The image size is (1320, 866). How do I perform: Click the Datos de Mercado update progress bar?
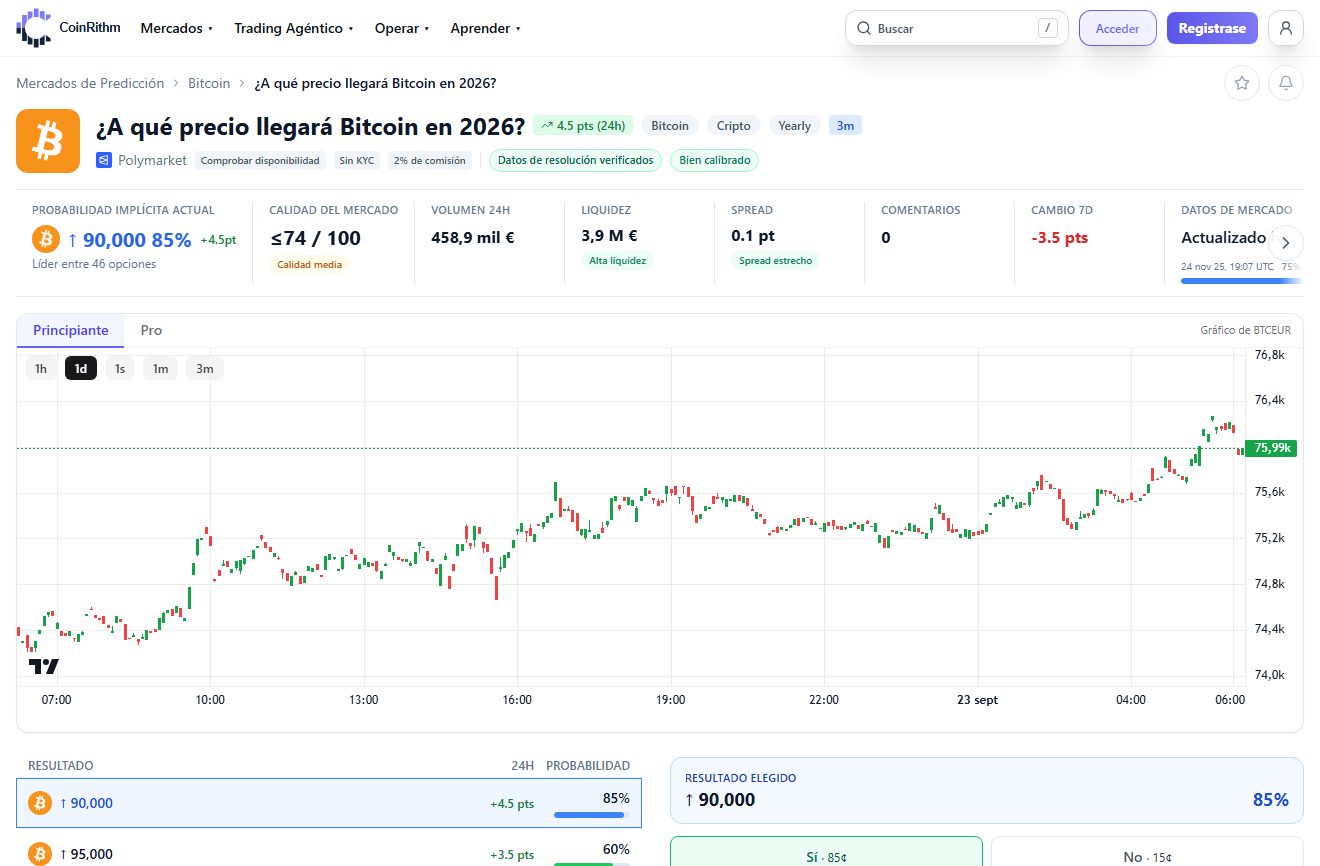coord(1242,281)
